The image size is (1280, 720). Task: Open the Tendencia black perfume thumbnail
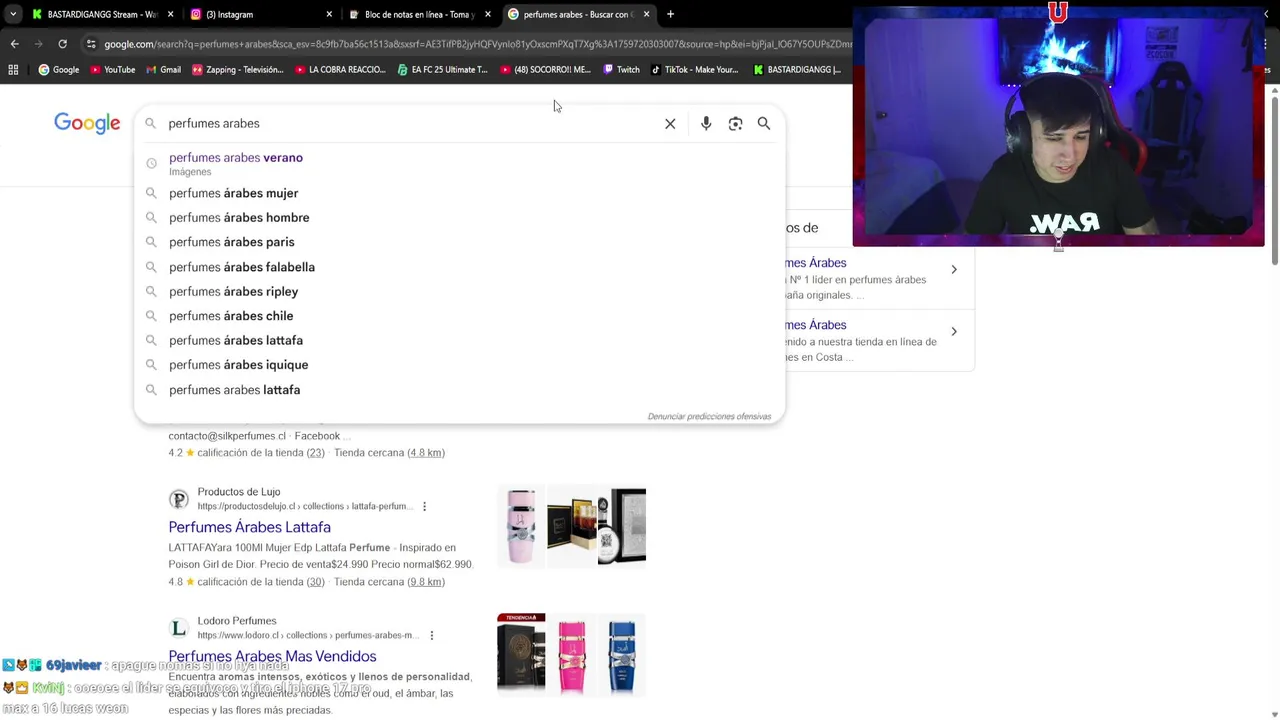[521, 655]
